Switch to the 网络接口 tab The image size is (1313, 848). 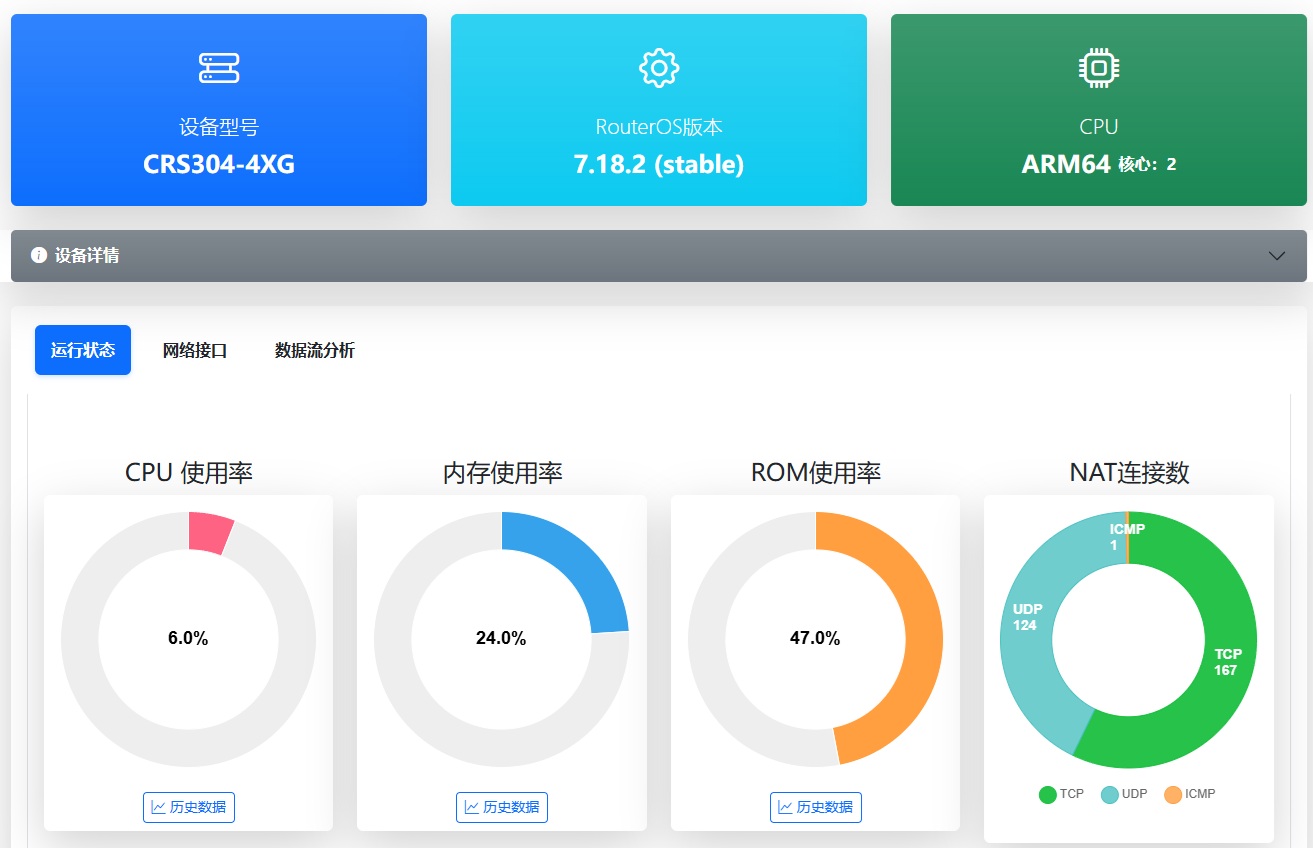tap(195, 350)
